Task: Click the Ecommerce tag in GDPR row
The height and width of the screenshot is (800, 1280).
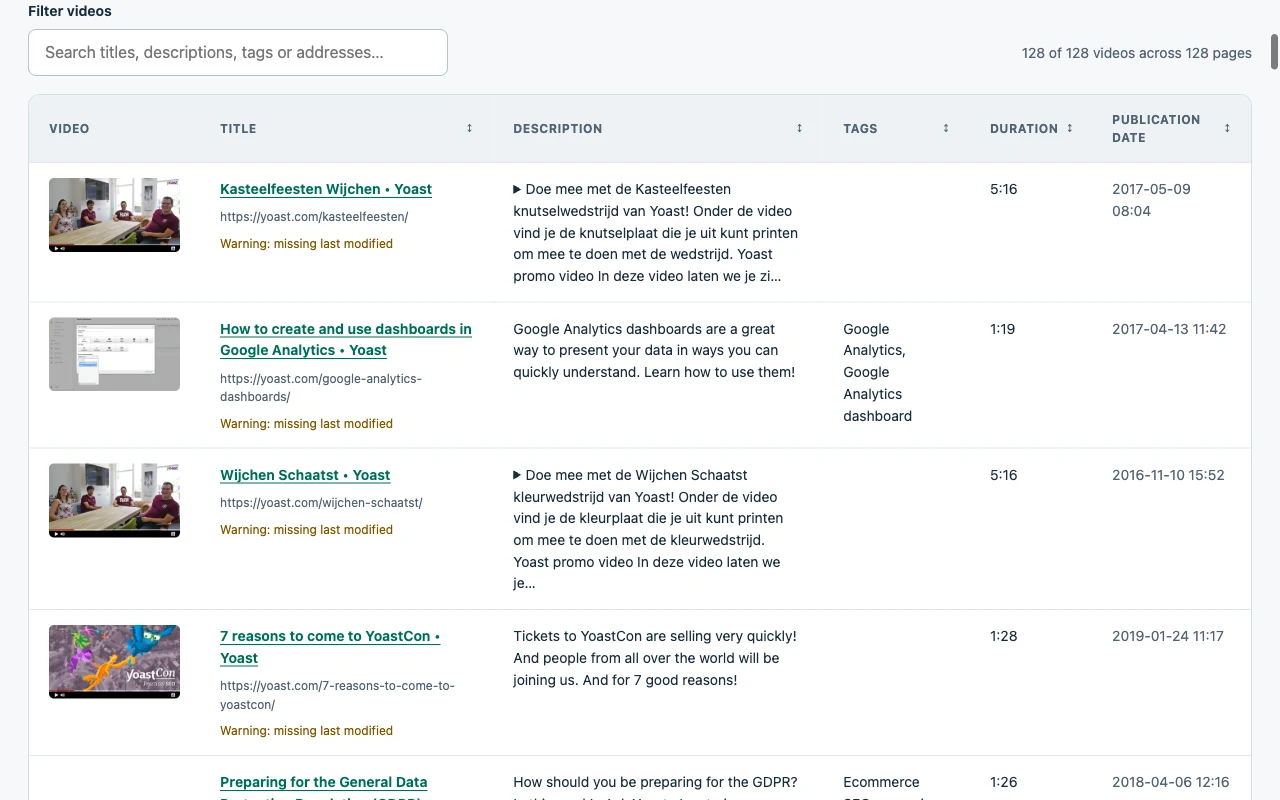Action: [881, 782]
